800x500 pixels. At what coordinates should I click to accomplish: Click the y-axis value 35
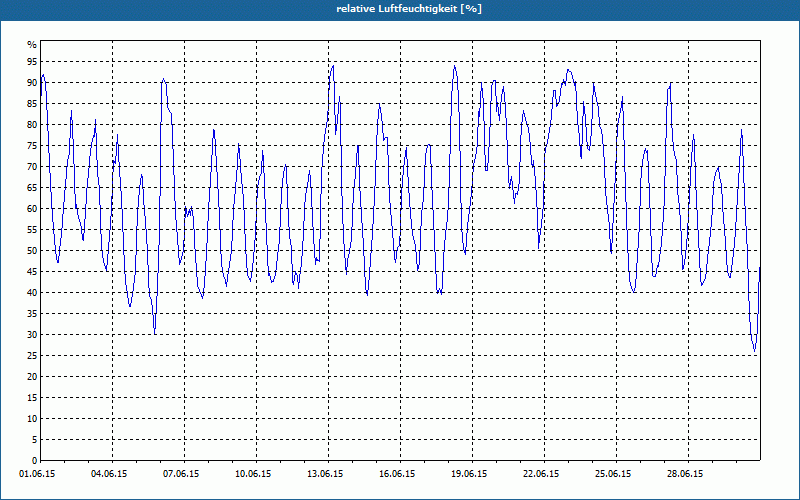click(x=32, y=314)
